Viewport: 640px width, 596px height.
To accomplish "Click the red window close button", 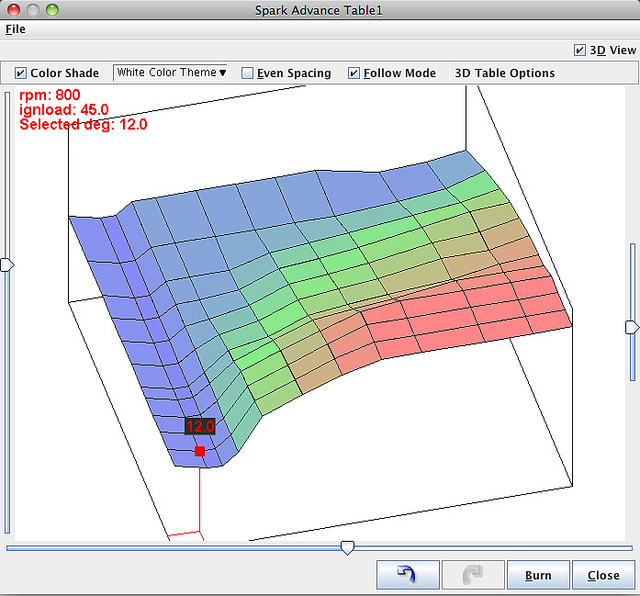I will pos(13,9).
